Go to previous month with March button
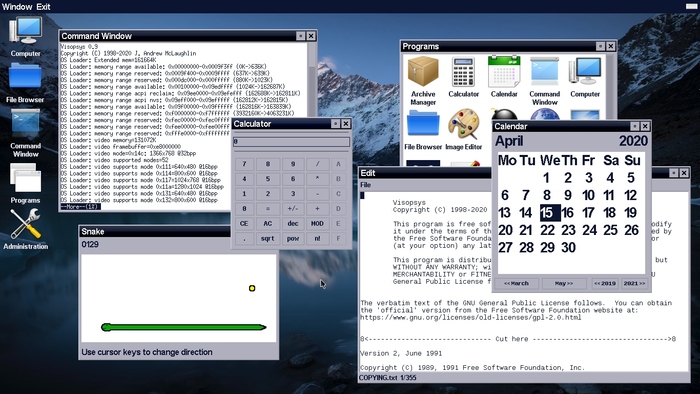 pos(516,283)
